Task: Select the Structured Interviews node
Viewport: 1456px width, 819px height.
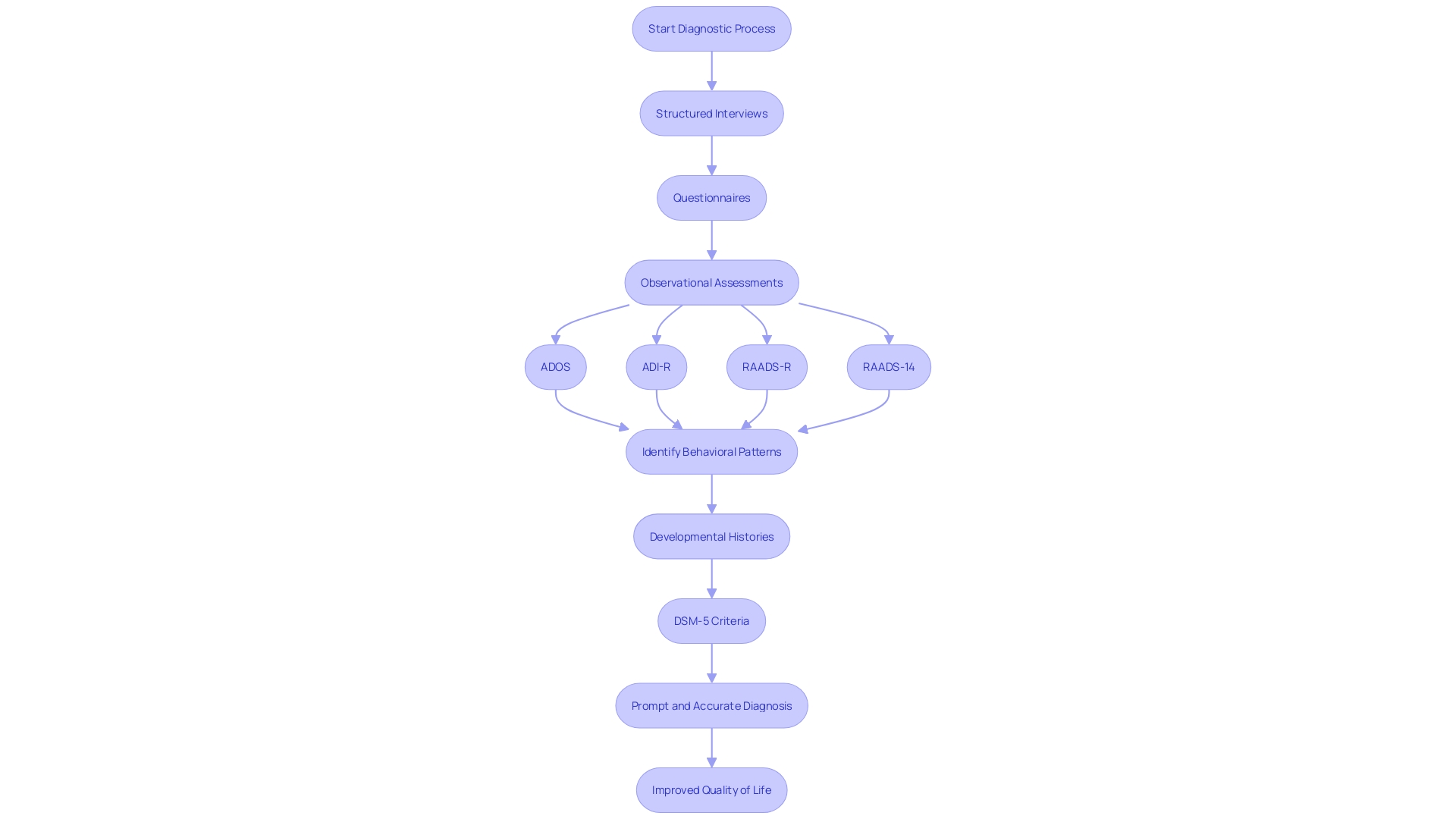Action: click(711, 113)
